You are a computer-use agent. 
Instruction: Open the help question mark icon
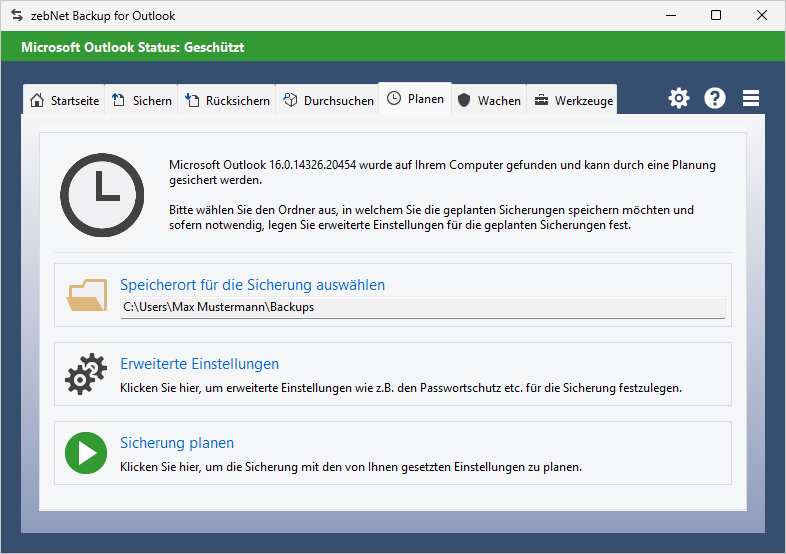[x=715, y=98]
